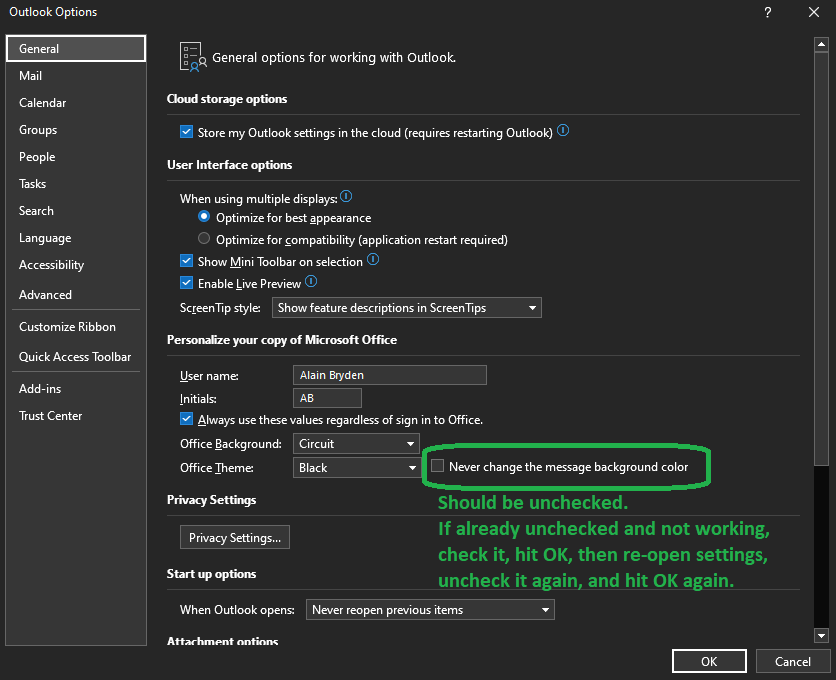Open the When Outlook opens dropdown
This screenshot has height=680, width=836.
pyautogui.click(x=430, y=610)
